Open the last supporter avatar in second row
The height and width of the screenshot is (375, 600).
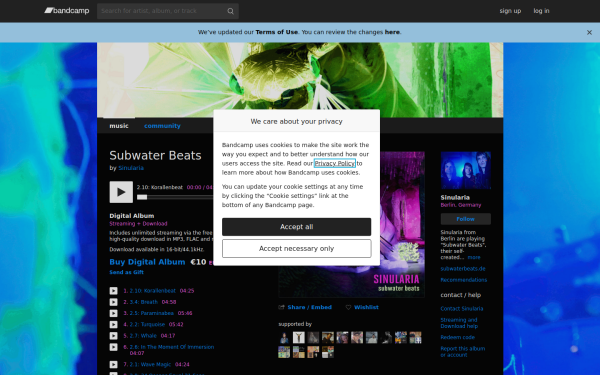coord(328,352)
